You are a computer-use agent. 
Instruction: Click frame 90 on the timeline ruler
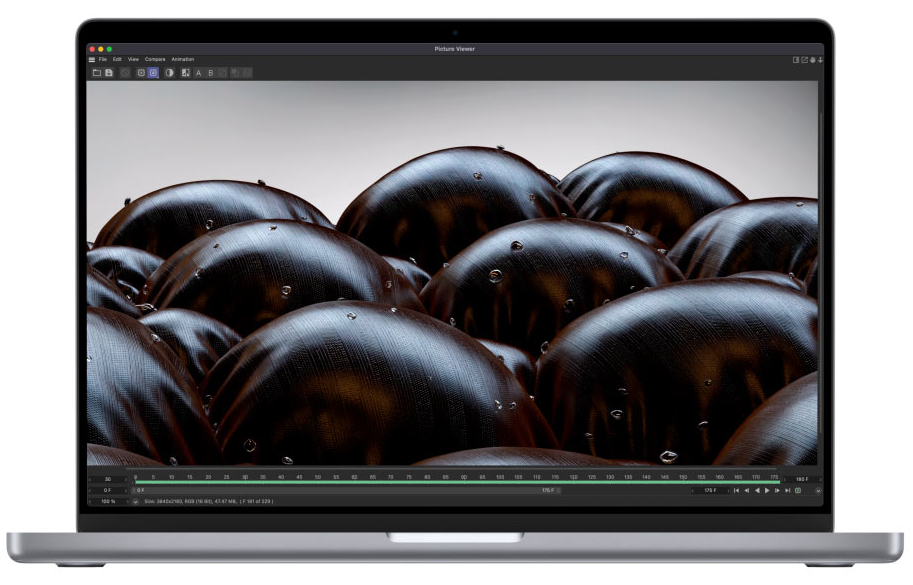point(463,477)
